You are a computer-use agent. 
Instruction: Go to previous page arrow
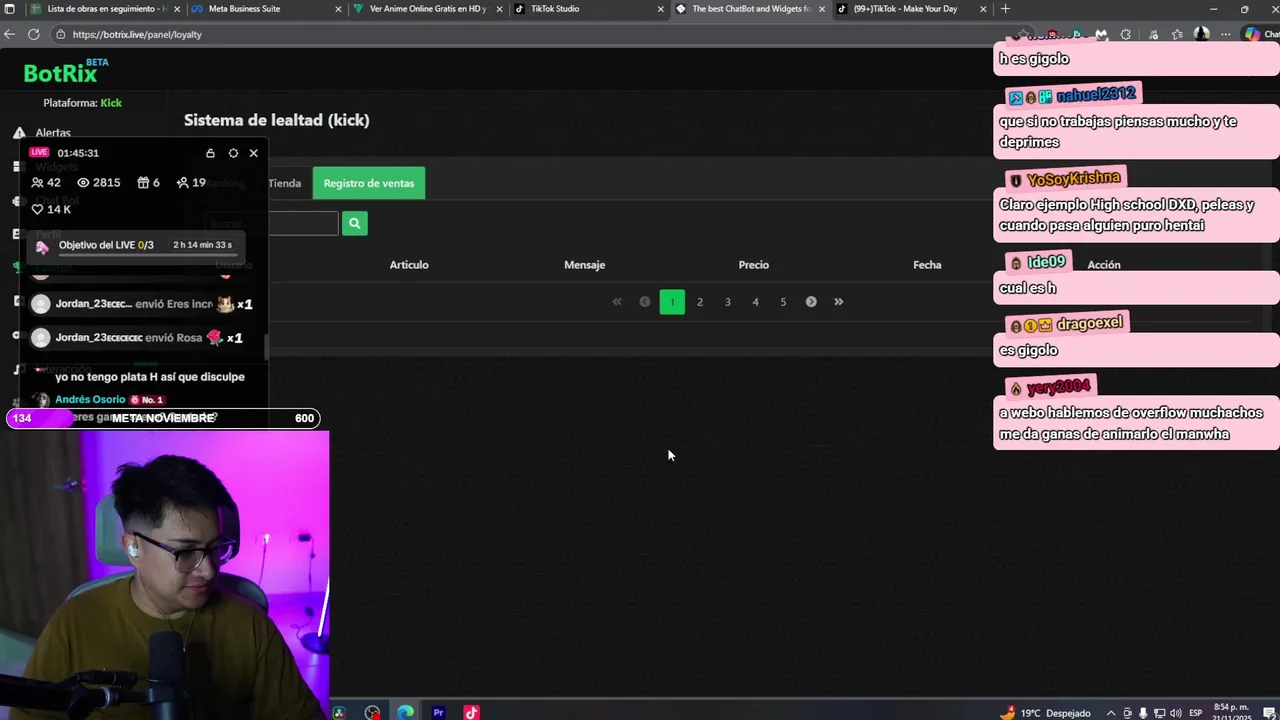pos(645,302)
